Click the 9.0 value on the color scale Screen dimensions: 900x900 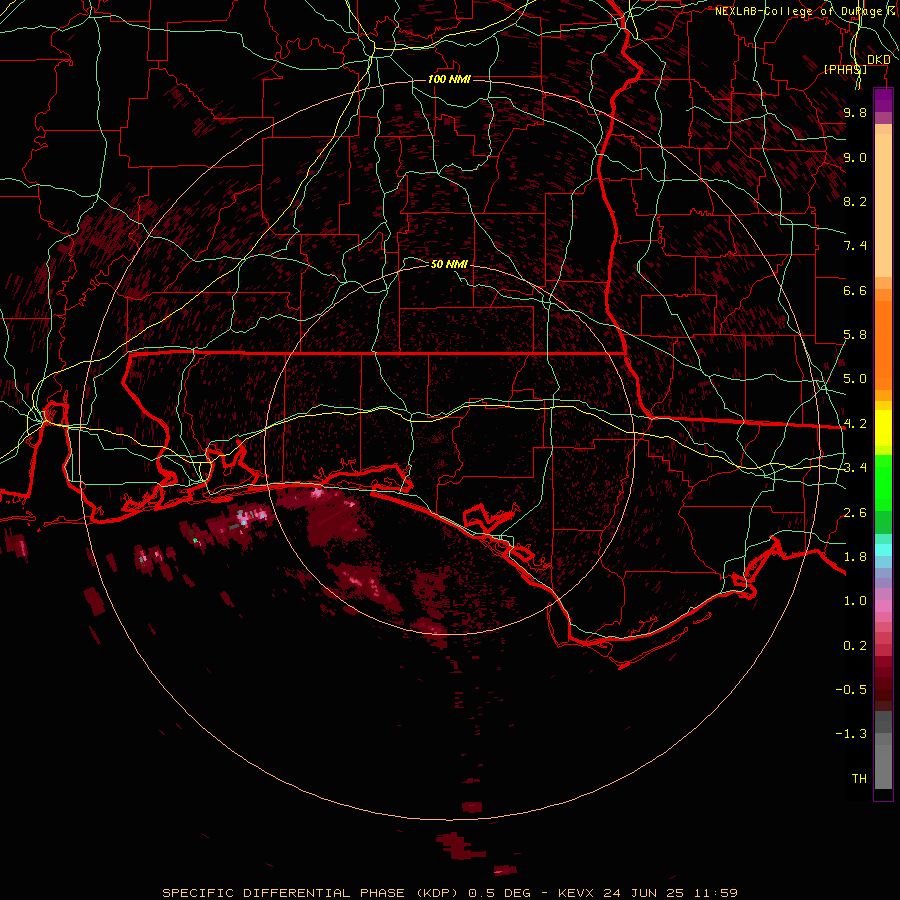855,157
